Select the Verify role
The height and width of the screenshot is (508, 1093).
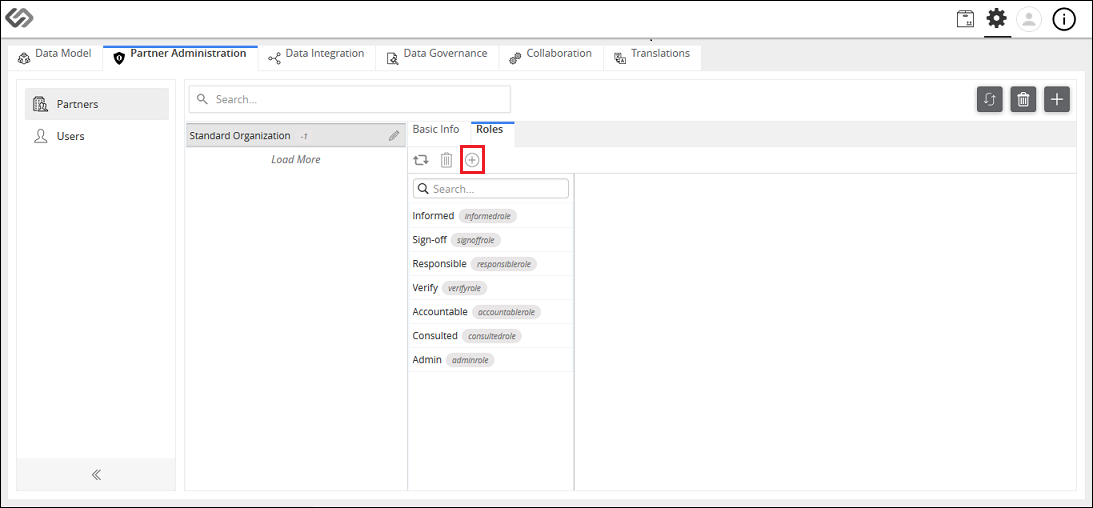[491, 288]
